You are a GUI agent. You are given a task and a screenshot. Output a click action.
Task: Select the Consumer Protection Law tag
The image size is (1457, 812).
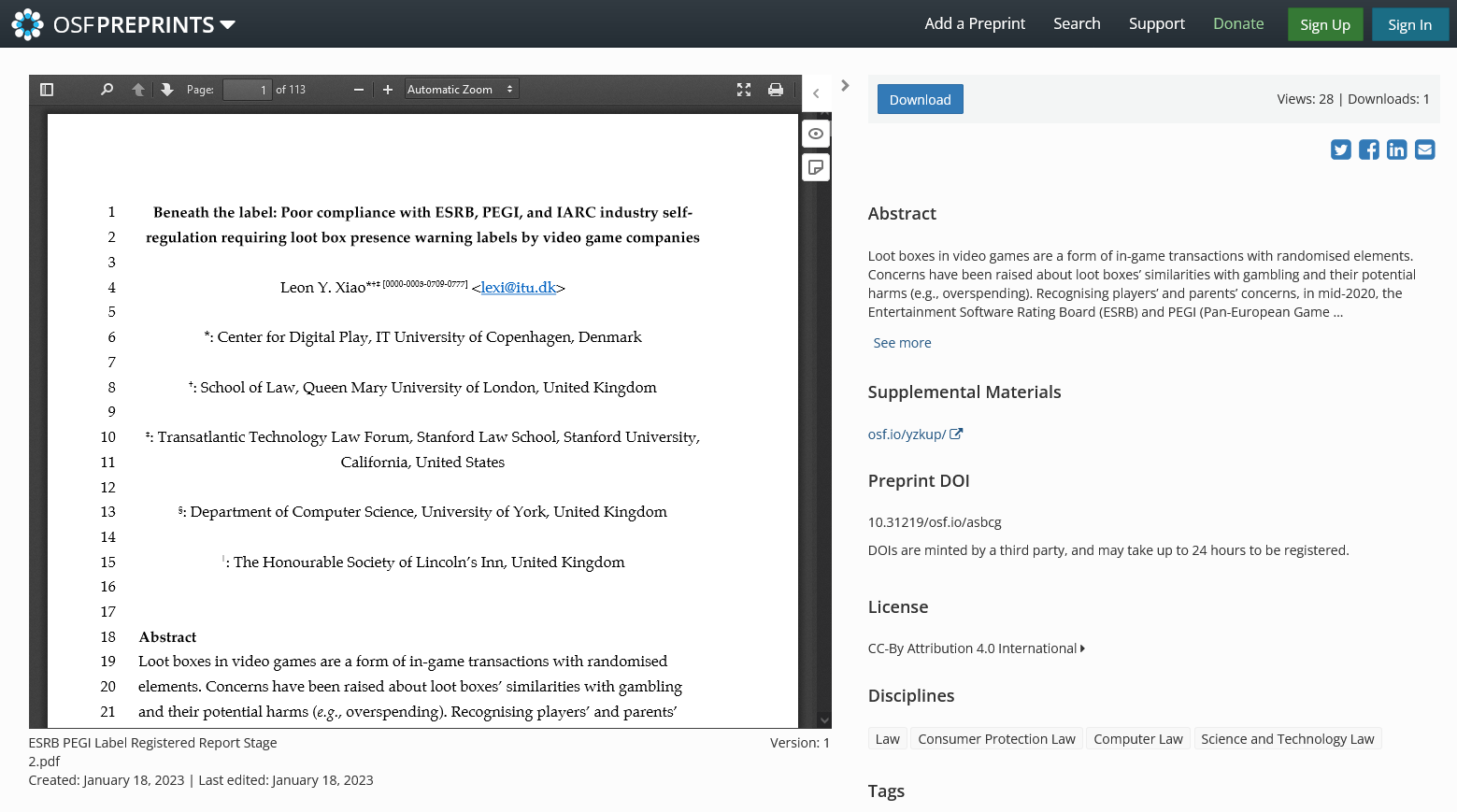[x=996, y=739]
